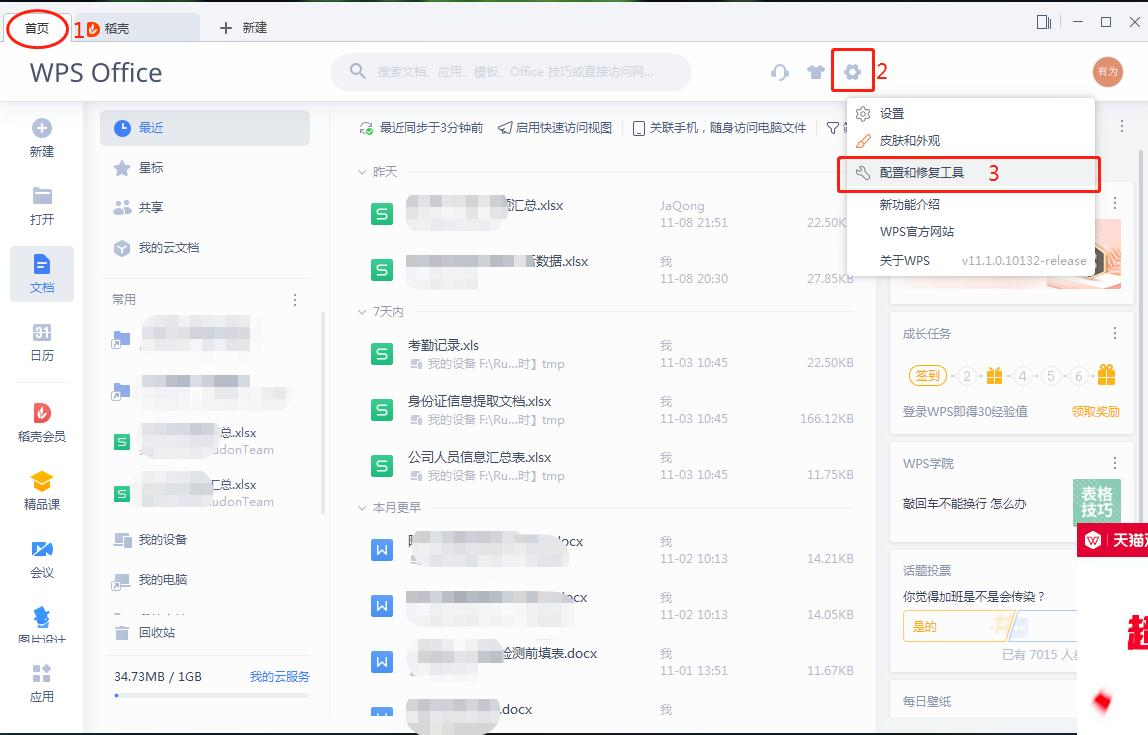Collapse the 7天内 group
This screenshot has width=1148, height=735.
click(x=362, y=312)
